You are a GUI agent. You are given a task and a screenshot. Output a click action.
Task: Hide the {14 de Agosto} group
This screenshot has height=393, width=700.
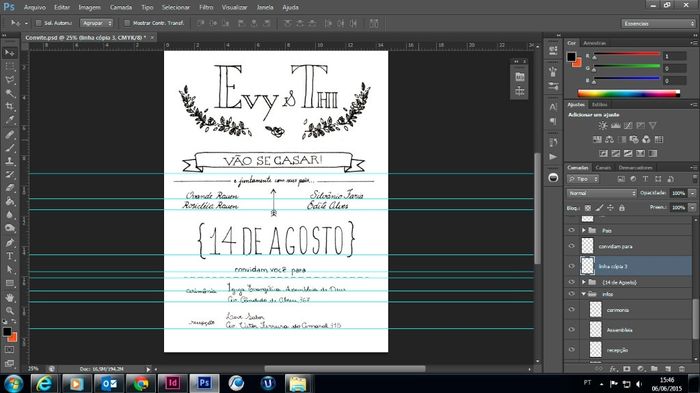point(571,282)
